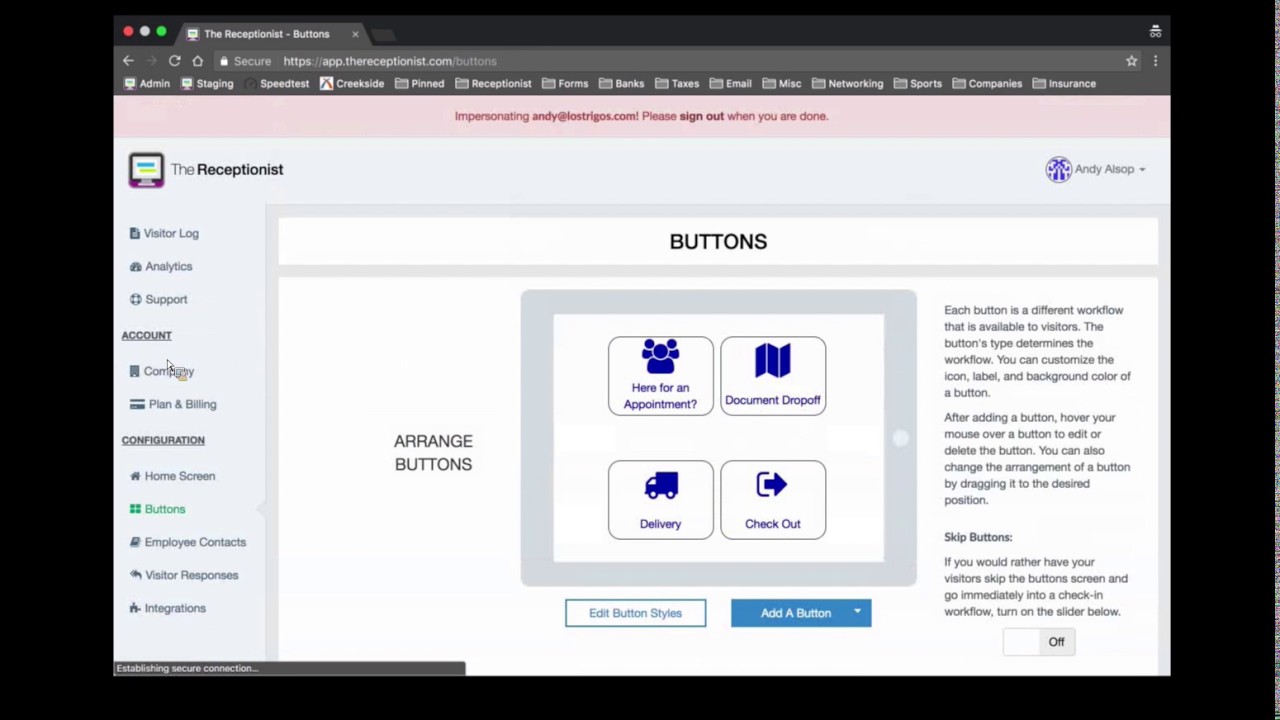Screen dimensions: 1280x720
Task: Open the Networking bookmarks folder
Action: pyautogui.click(x=848, y=84)
